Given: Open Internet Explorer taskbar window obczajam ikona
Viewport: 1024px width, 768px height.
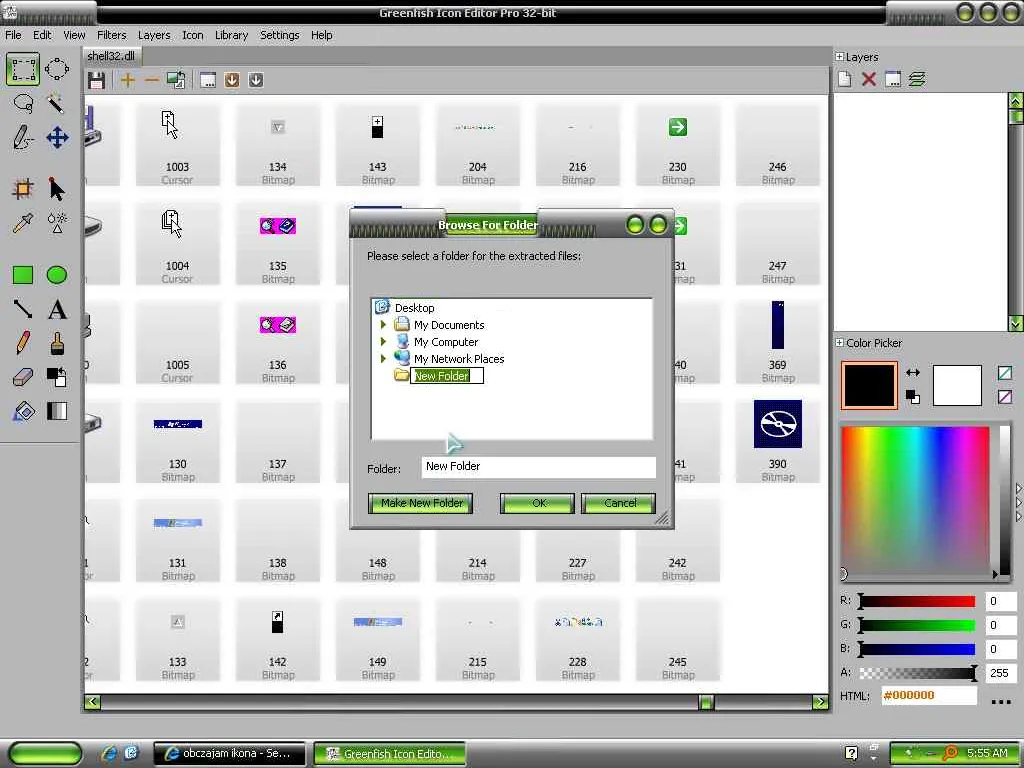Looking at the screenshot, I should [x=229, y=753].
